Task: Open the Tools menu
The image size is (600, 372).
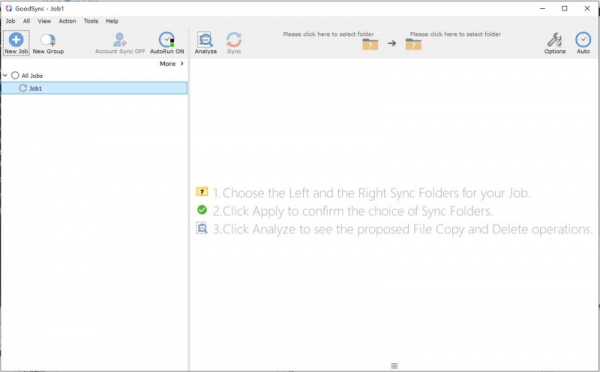Action: coord(91,21)
